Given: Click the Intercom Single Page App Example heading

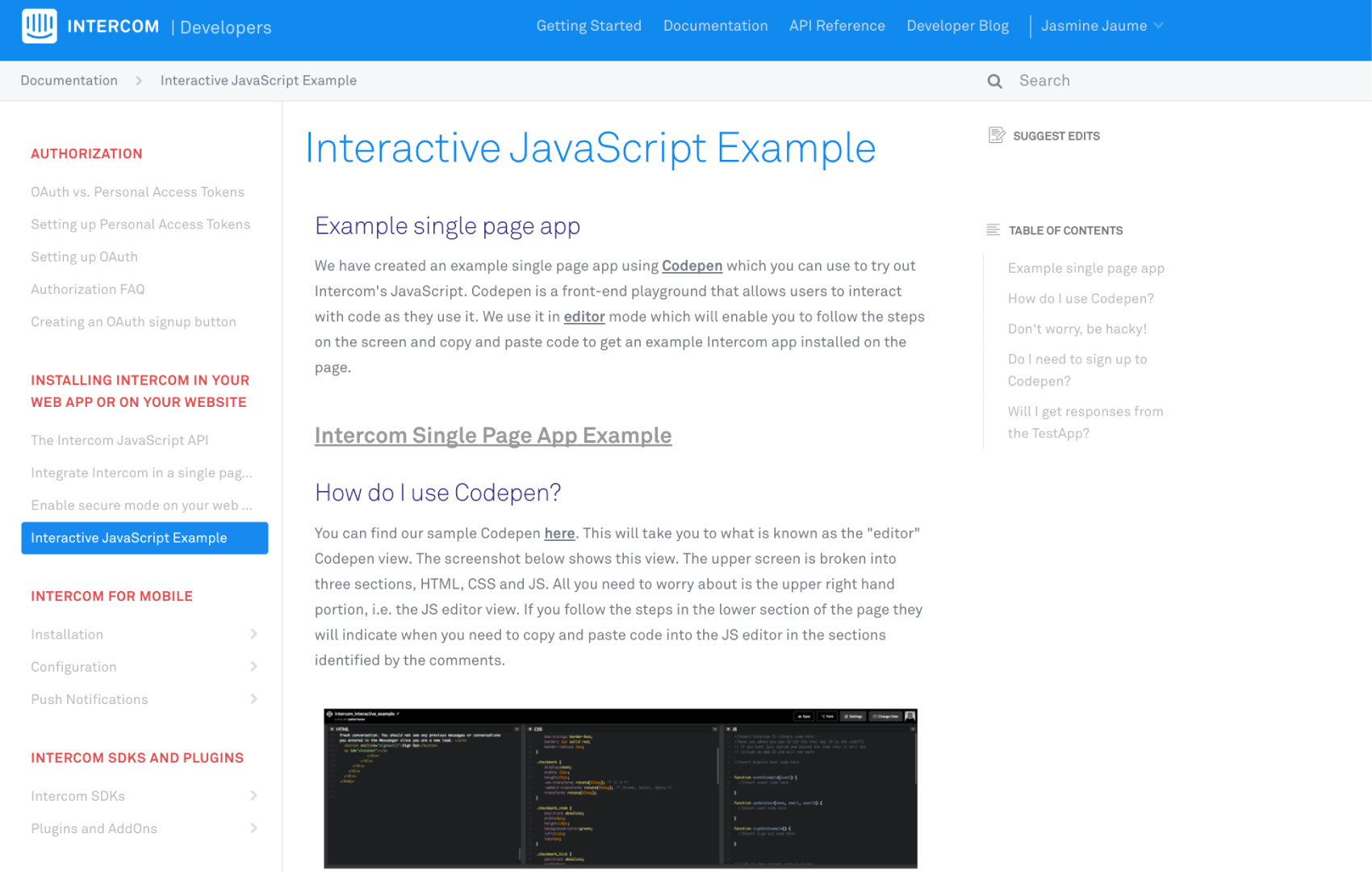Looking at the screenshot, I should [492, 435].
